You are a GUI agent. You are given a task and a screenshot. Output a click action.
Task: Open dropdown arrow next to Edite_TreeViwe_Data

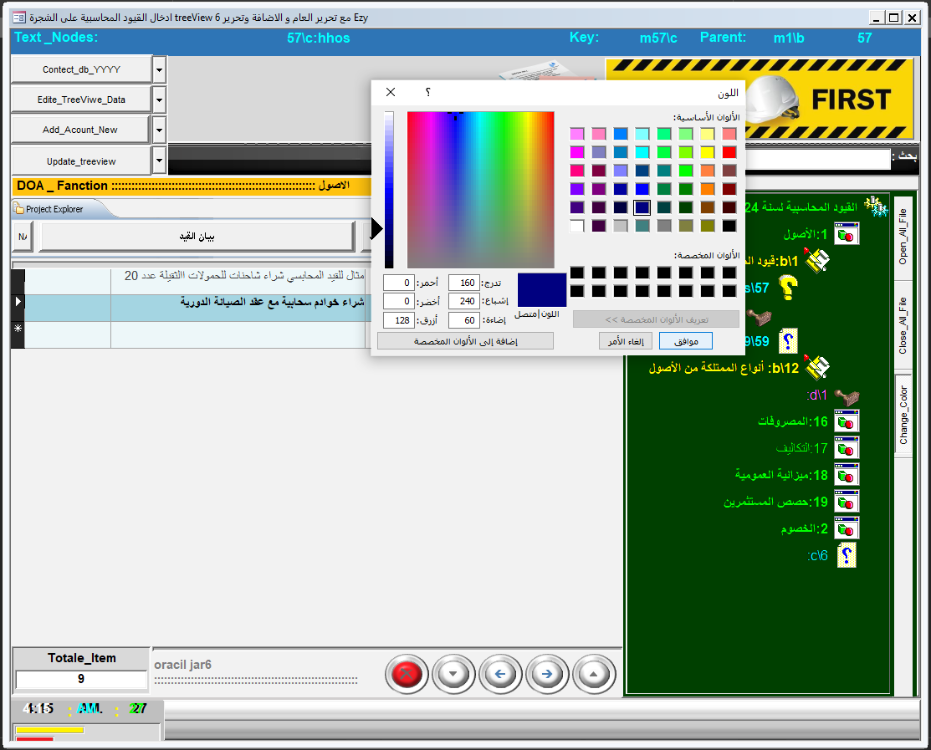pyautogui.click(x=160, y=100)
